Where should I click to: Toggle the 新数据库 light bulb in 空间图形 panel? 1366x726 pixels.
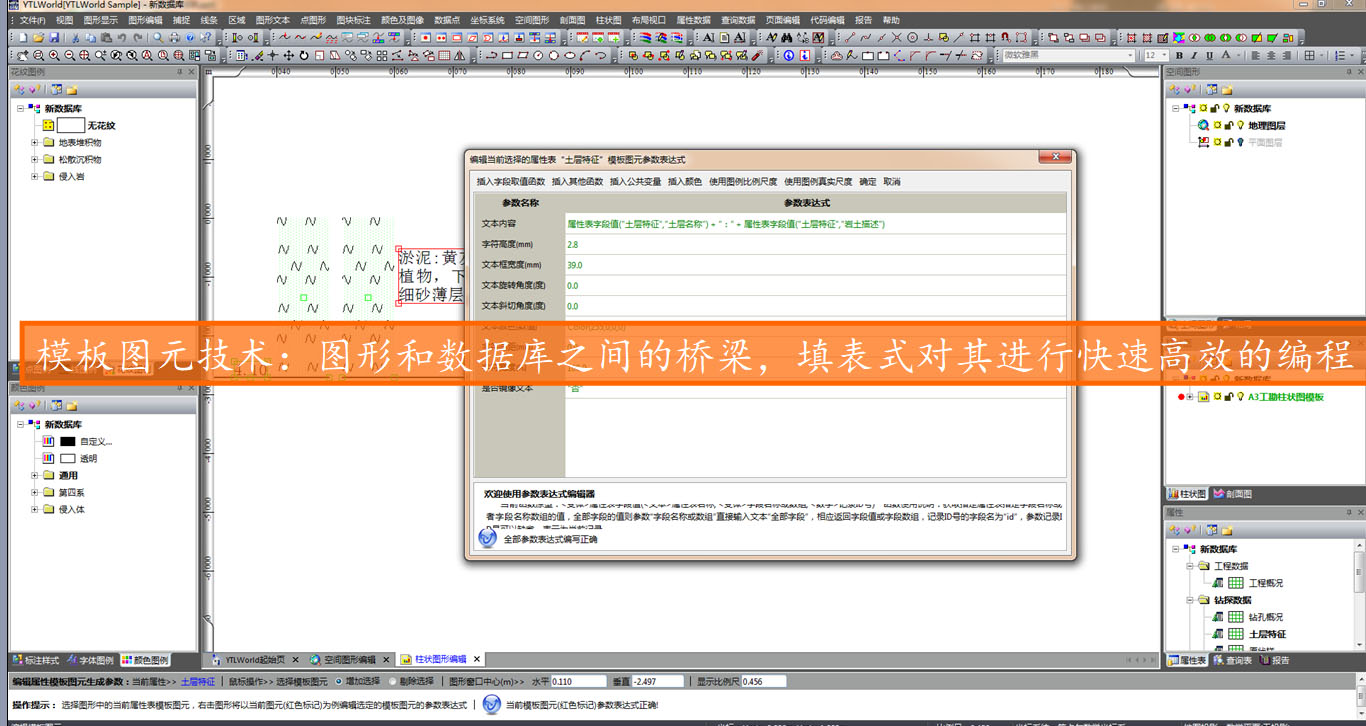(x=1226, y=108)
